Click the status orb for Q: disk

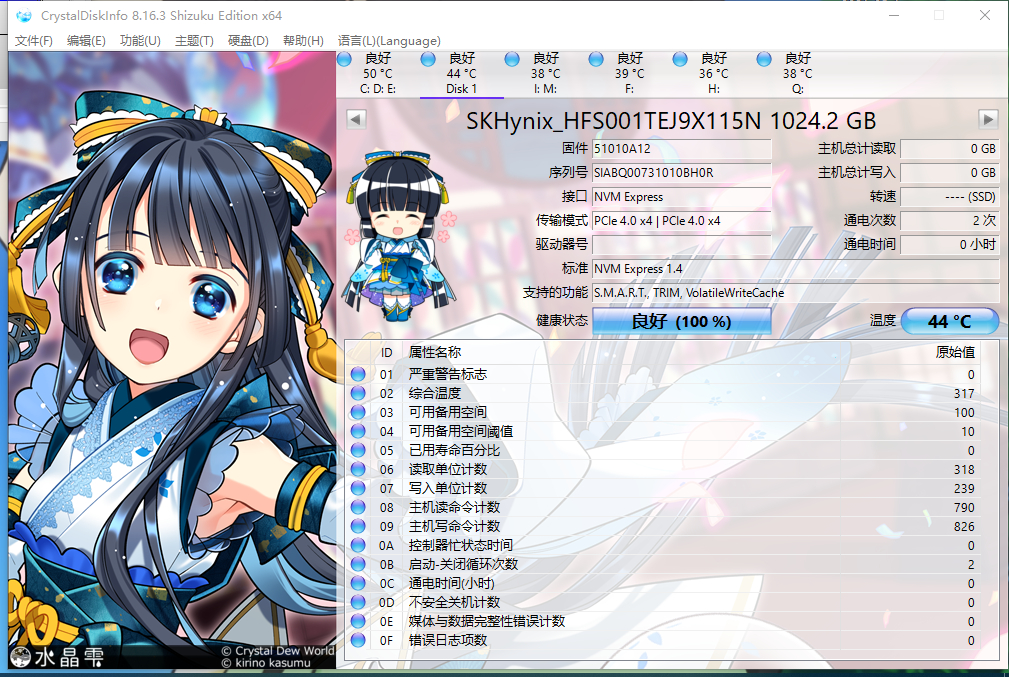click(x=764, y=59)
